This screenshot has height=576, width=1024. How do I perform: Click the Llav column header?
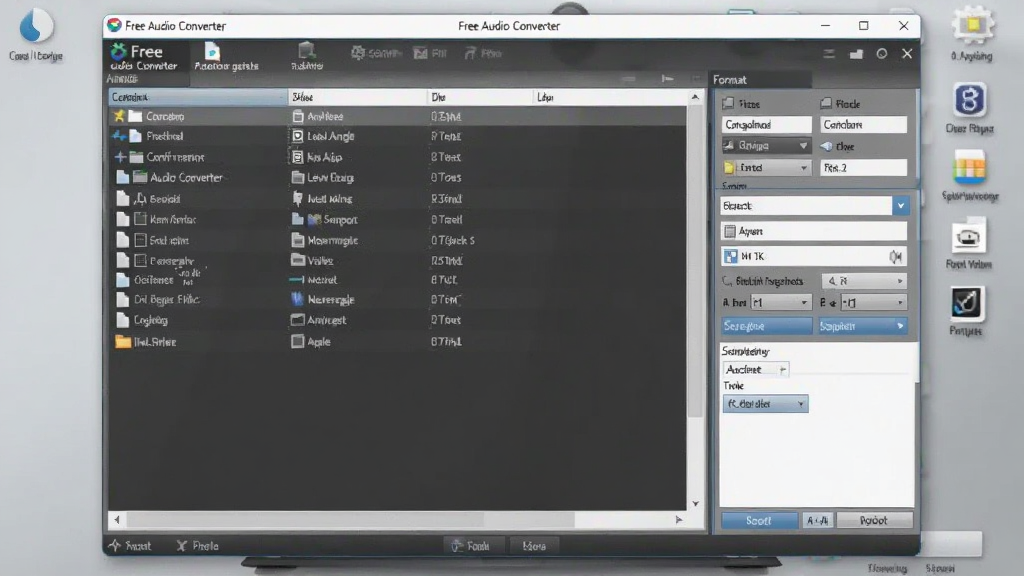click(611, 97)
